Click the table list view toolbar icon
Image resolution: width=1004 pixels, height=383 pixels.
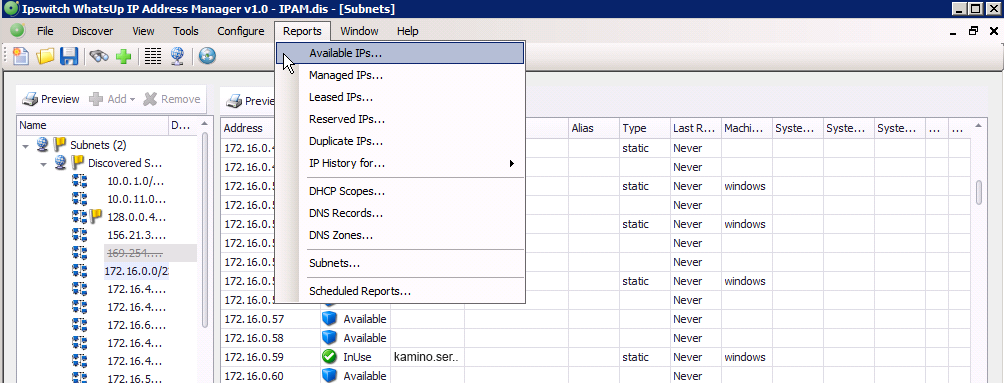point(152,56)
